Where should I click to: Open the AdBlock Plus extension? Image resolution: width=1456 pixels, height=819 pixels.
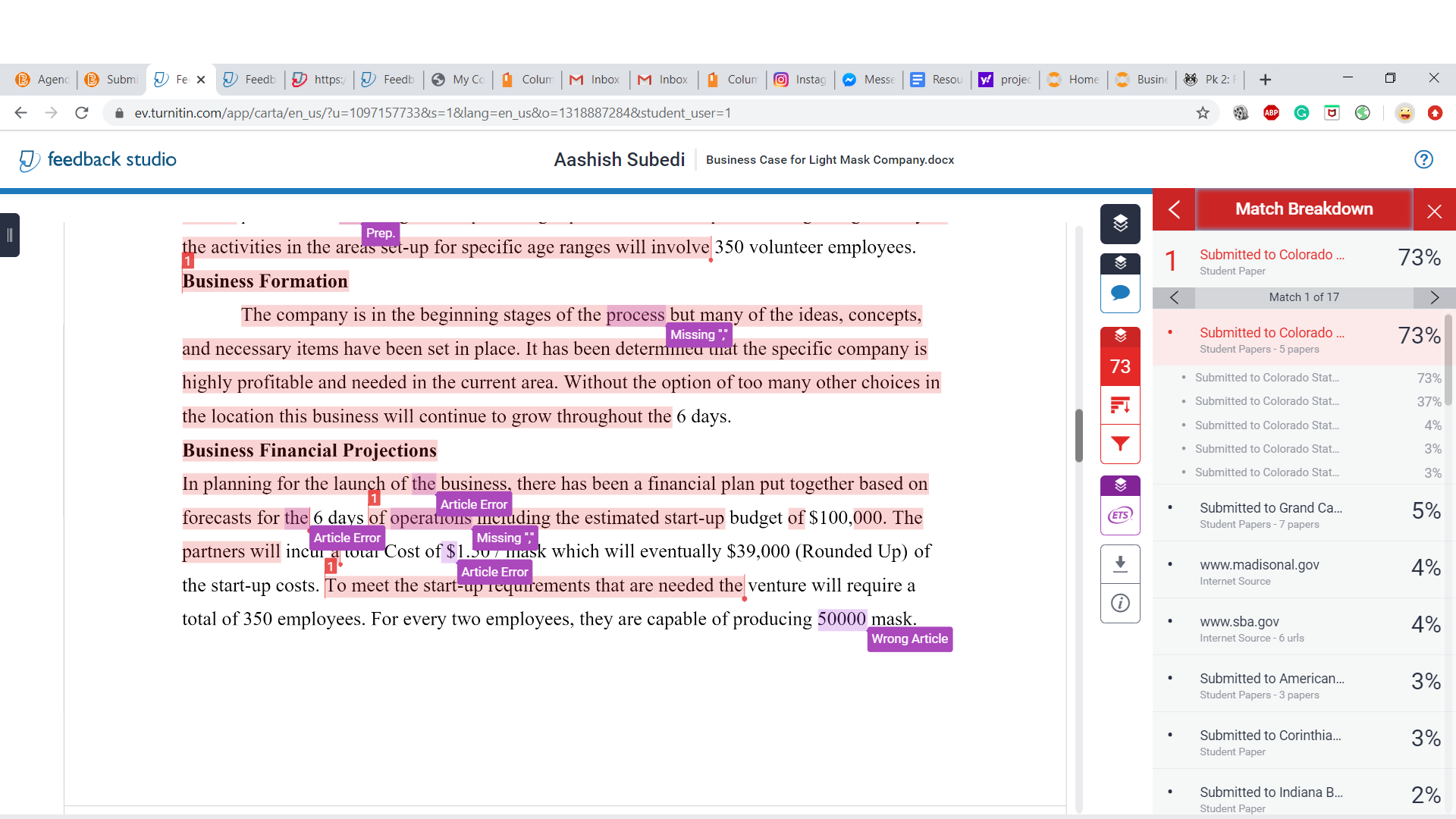[1271, 113]
